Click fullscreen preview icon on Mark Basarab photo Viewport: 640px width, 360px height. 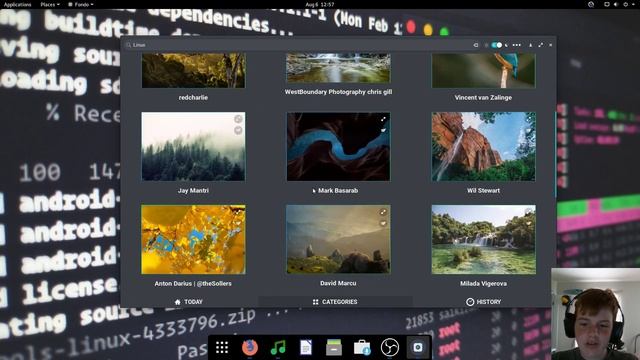(383, 119)
